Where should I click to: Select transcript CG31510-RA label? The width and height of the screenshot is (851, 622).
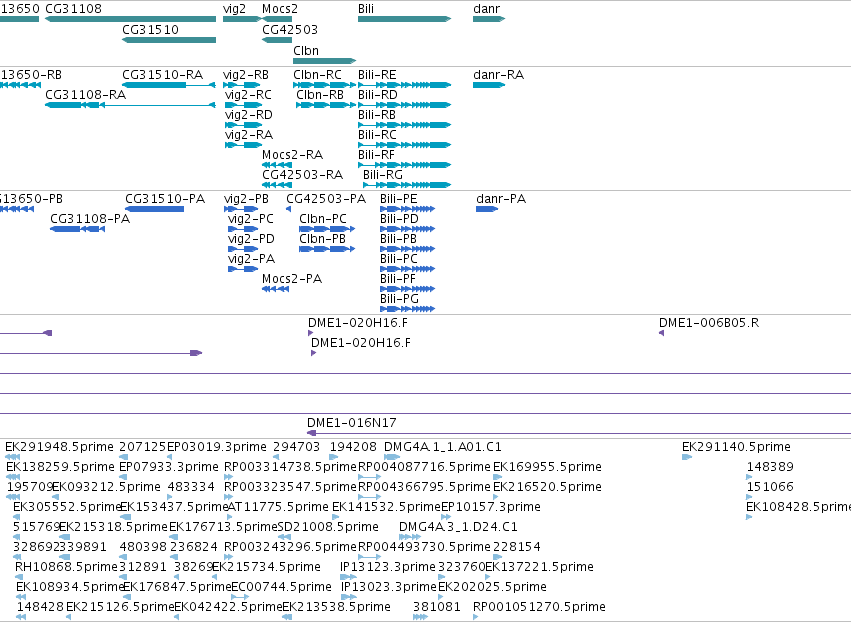point(162,74)
